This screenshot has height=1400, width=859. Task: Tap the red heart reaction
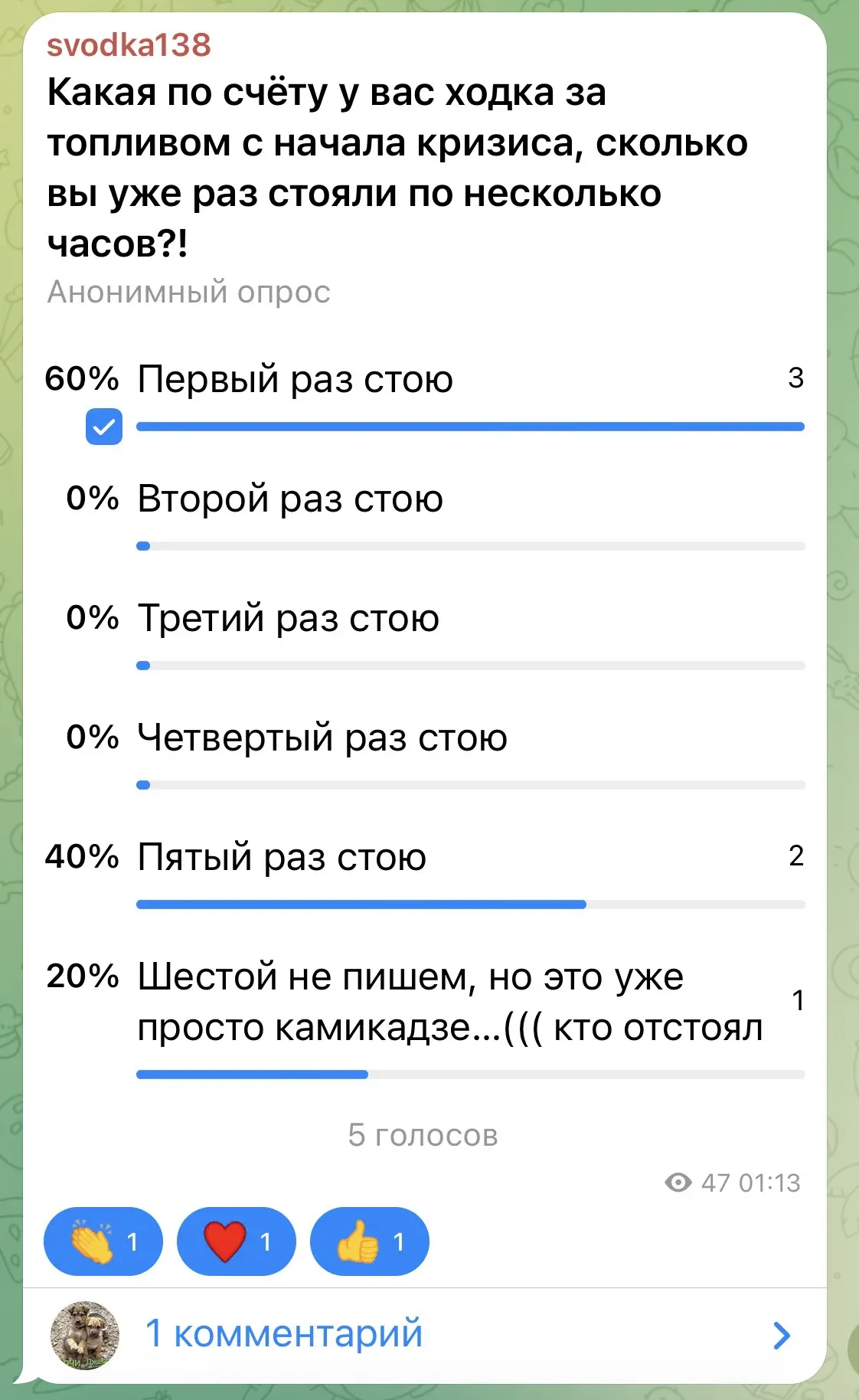point(237,1241)
